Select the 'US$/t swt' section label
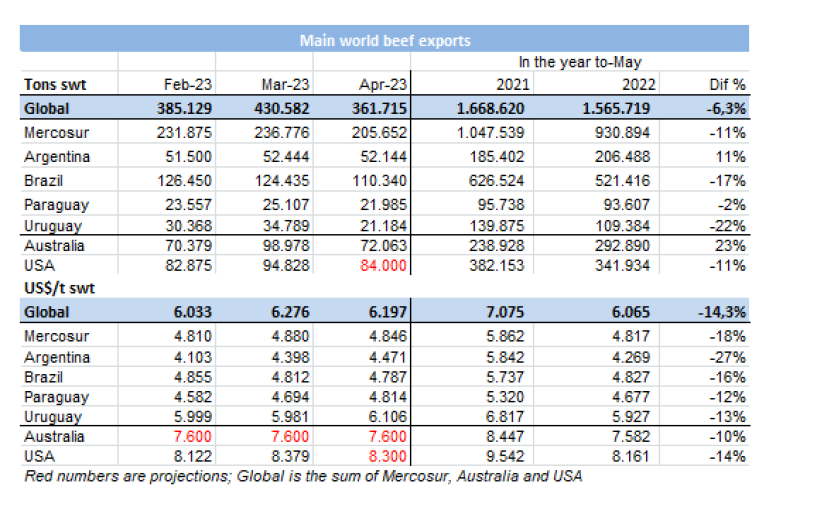Viewport: 838px width, 508px height. pos(57,287)
